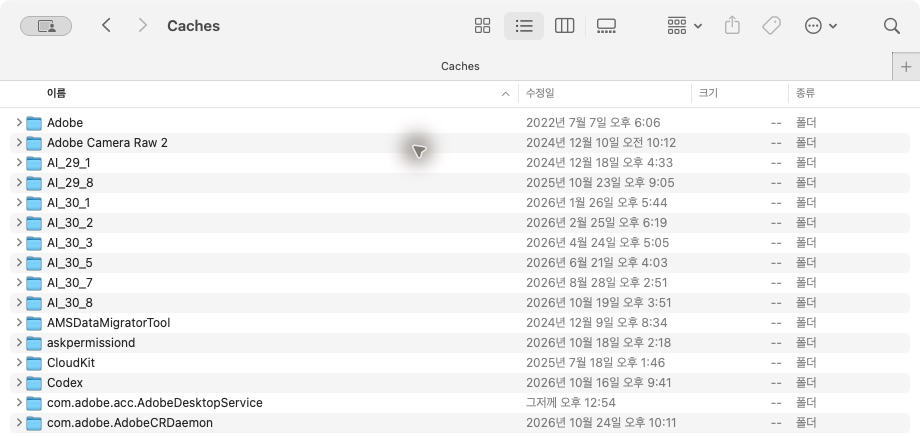Click the Adobe Camera Raw 2 folder icon

(x=34, y=143)
